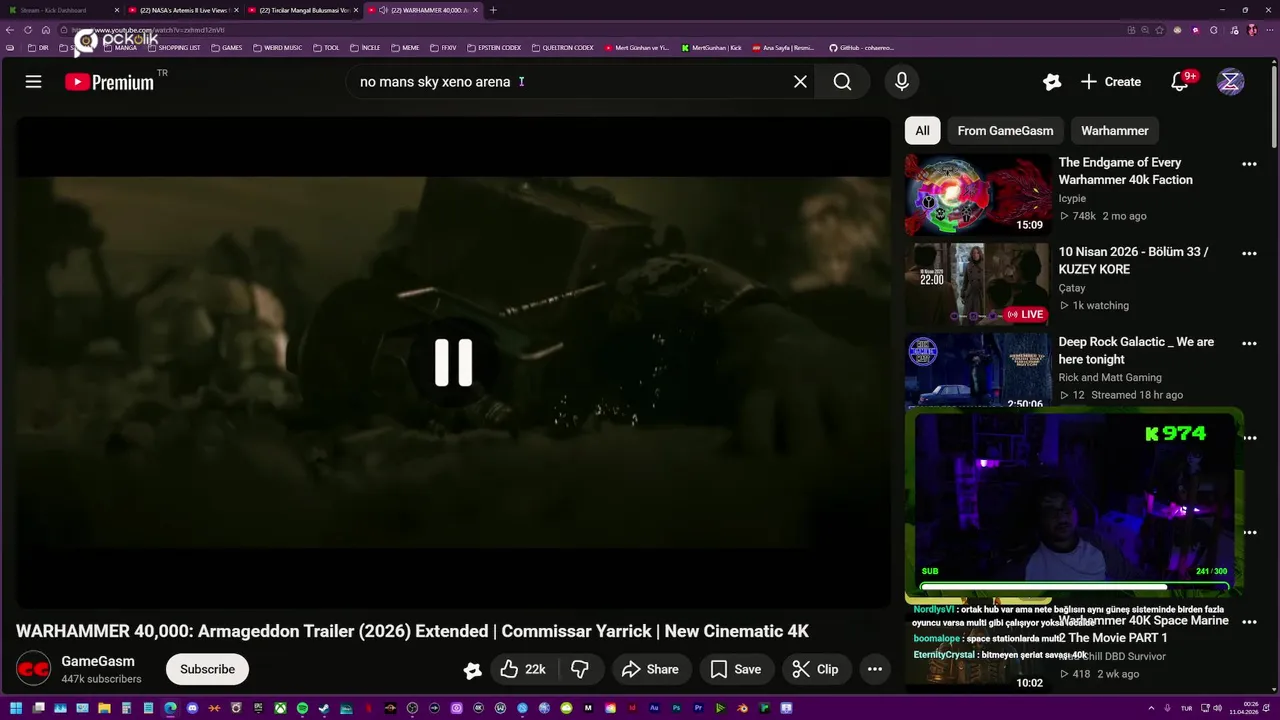This screenshot has width=1280, height=720.
Task: Open the GitHub bookmark
Action: [x=862, y=47]
